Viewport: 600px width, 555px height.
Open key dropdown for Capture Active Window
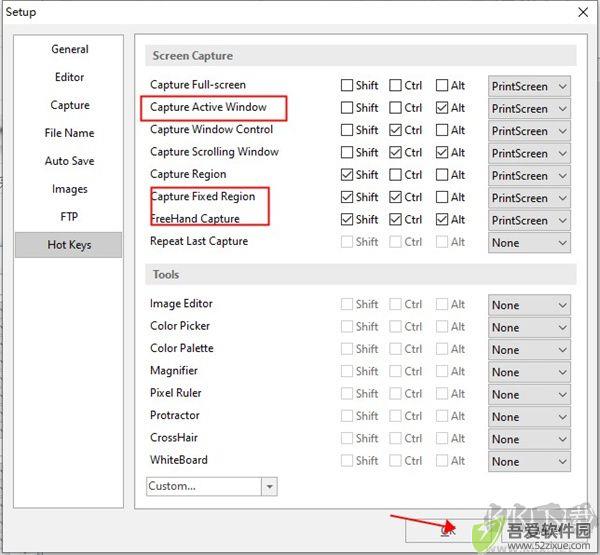[529, 109]
